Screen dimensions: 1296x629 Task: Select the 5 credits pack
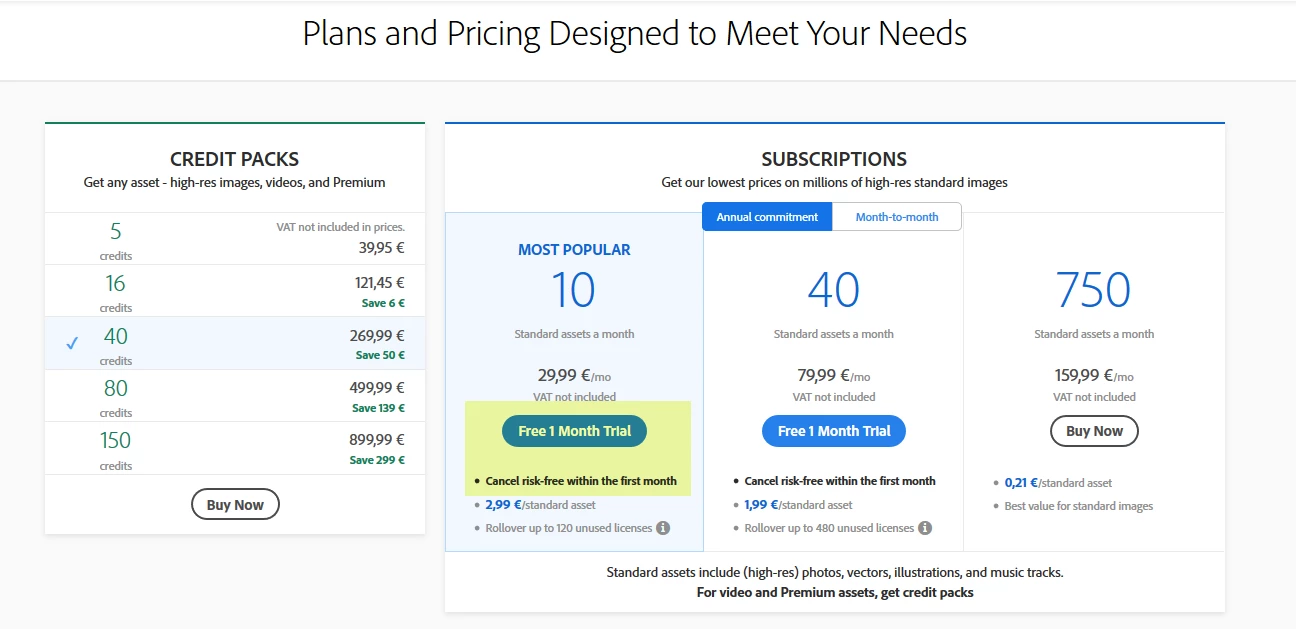click(234, 239)
